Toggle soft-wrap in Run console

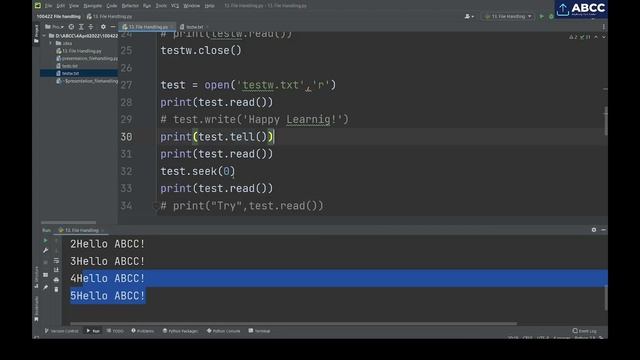56,260
